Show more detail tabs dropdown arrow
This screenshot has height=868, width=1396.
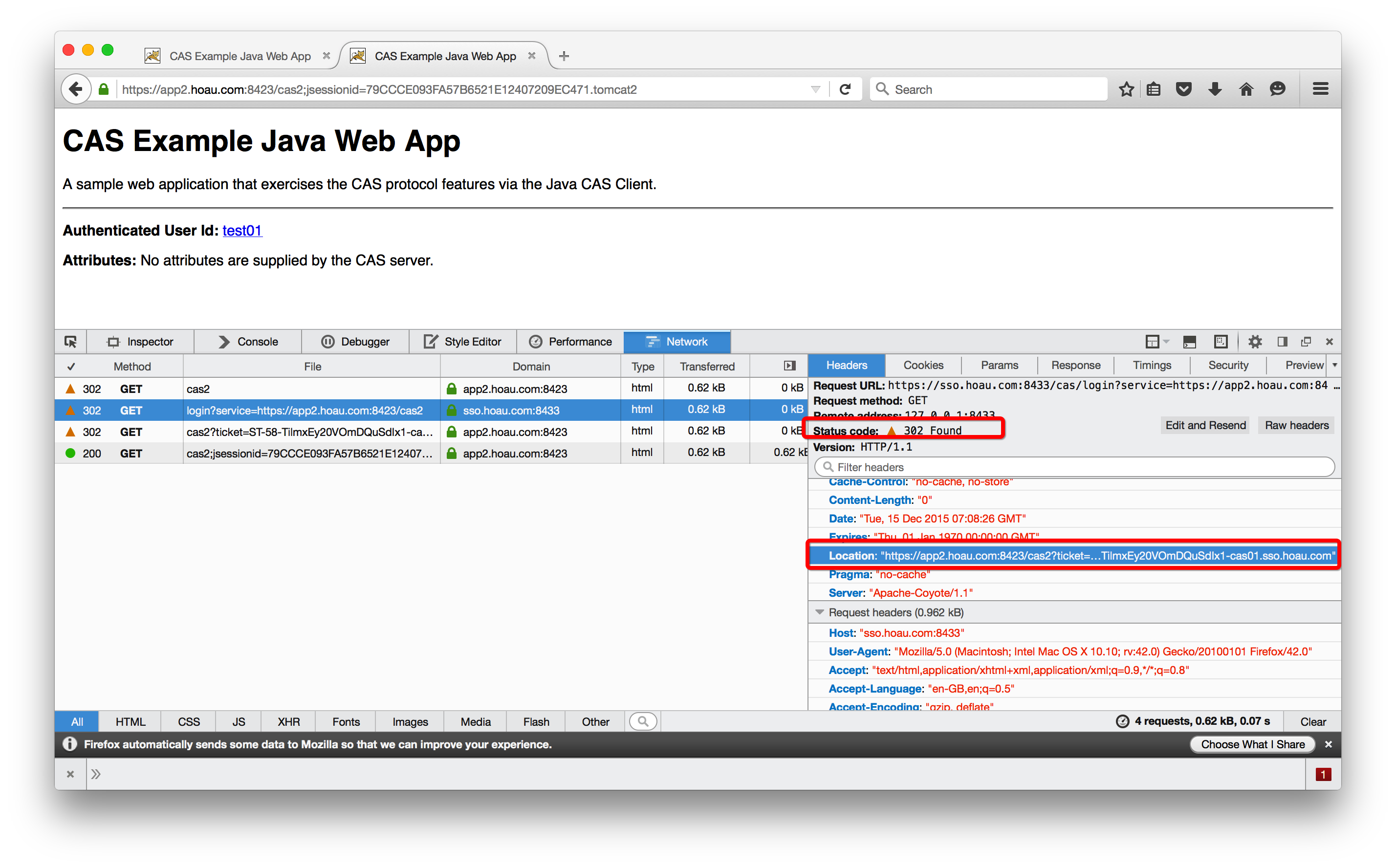[1334, 365]
